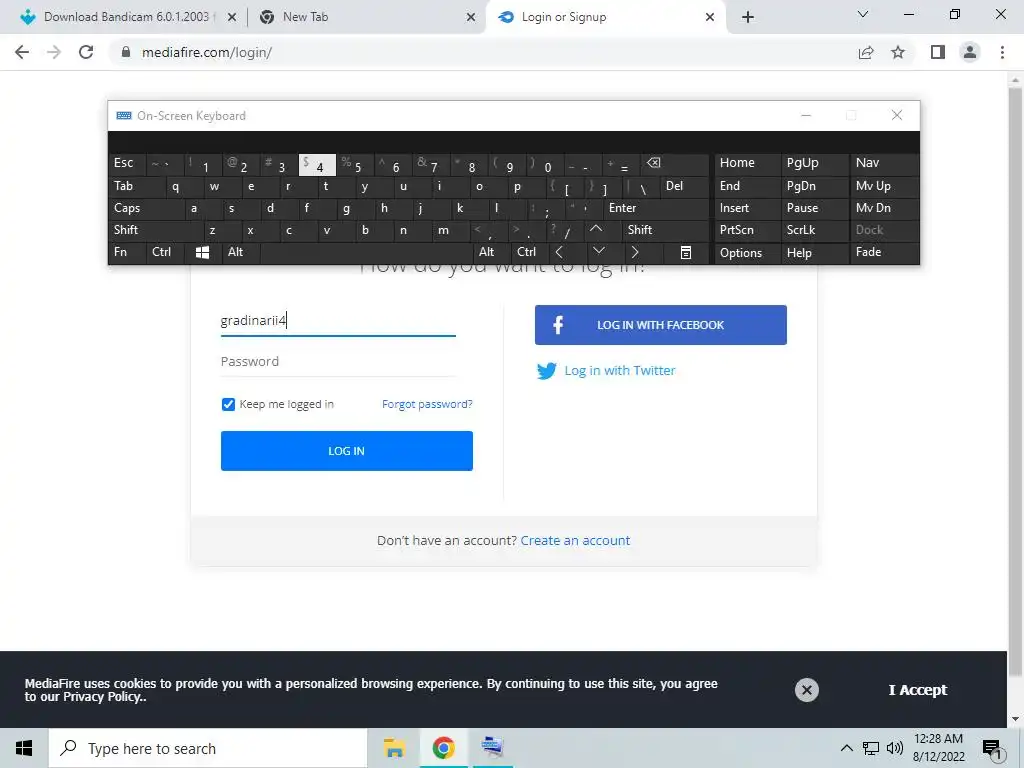The height and width of the screenshot is (768, 1024).
Task: Bookmark this tab with the star icon
Action: pyautogui.click(x=898, y=52)
